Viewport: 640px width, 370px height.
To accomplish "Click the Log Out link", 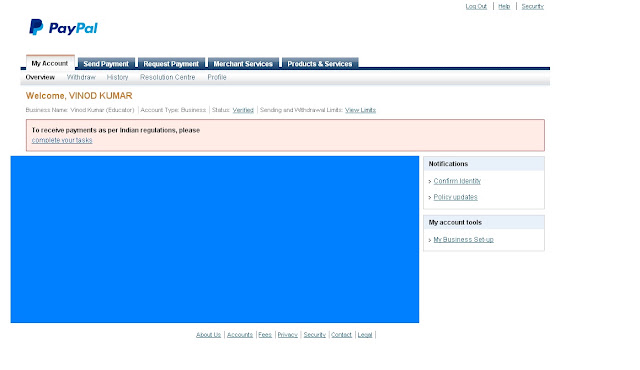I will tap(476, 6).
